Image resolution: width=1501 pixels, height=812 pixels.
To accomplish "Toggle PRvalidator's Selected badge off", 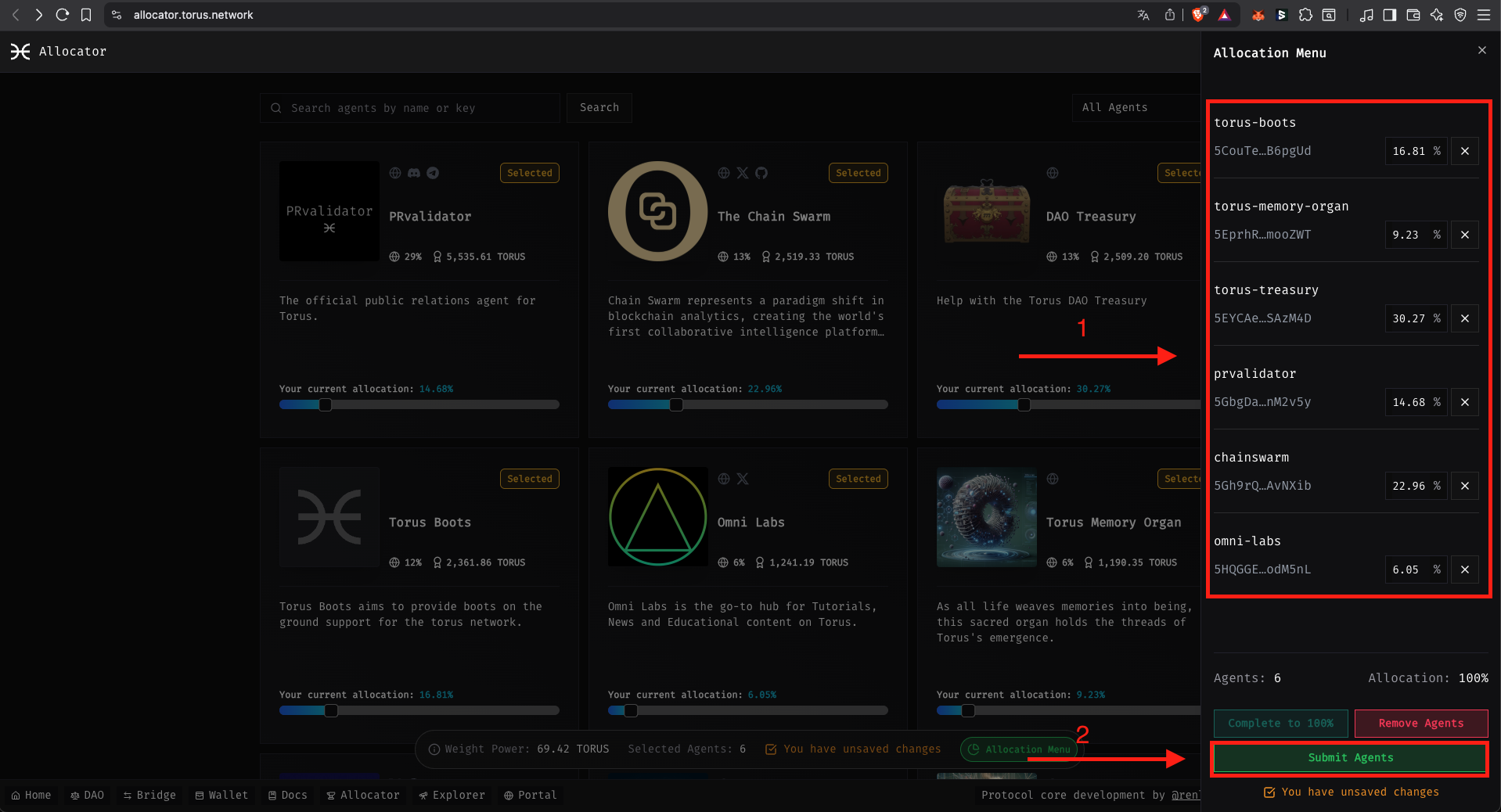I will [529, 173].
